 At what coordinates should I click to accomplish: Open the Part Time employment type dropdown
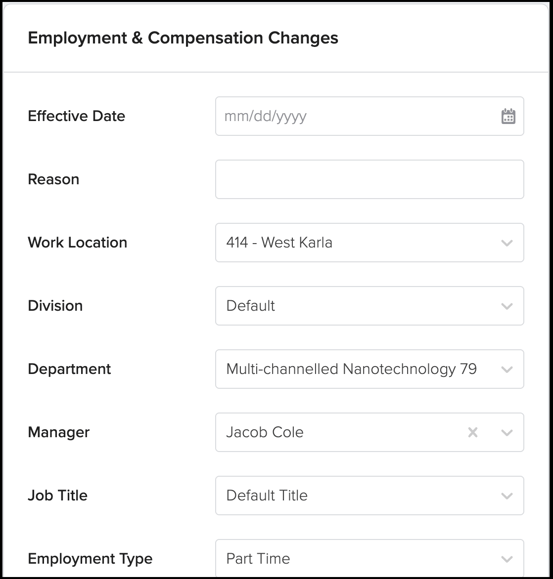click(x=370, y=558)
